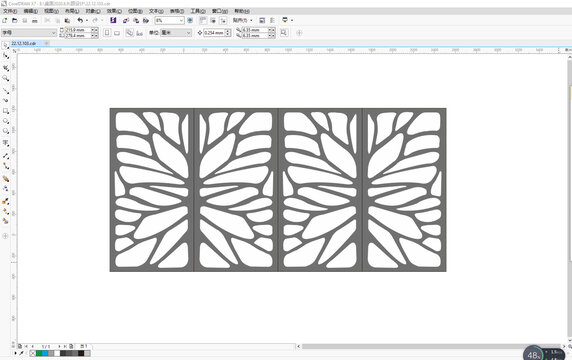Click the purple Search content icon
This screenshot has width=572, height=360.
(113, 20)
